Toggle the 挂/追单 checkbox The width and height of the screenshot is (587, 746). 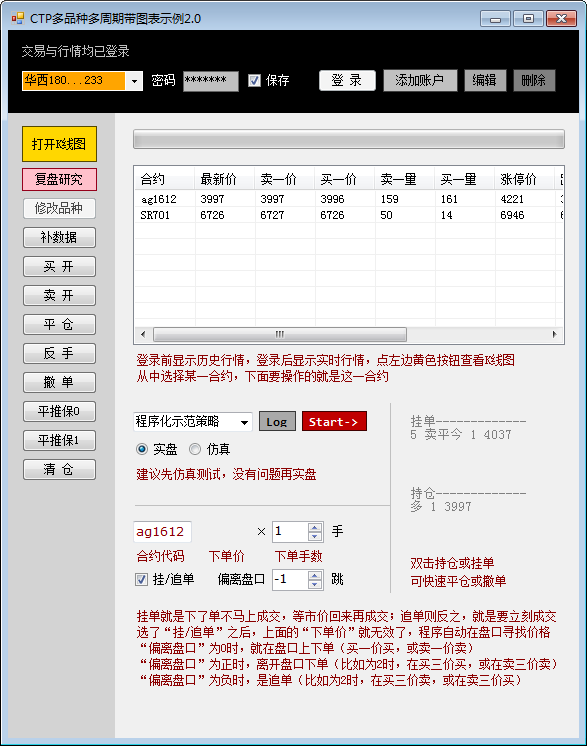(x=141, y=579)
